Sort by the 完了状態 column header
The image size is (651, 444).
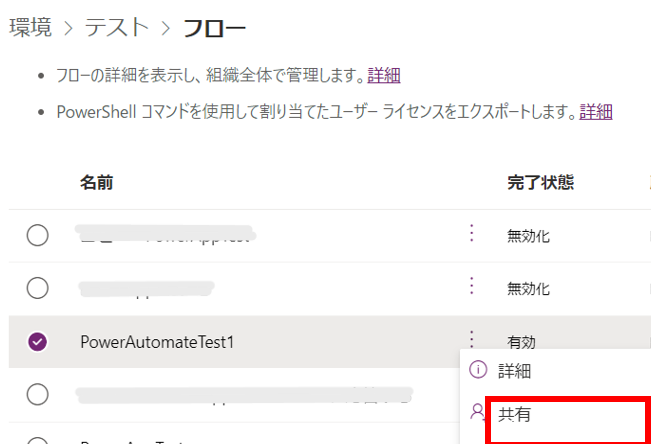point(541,182)
